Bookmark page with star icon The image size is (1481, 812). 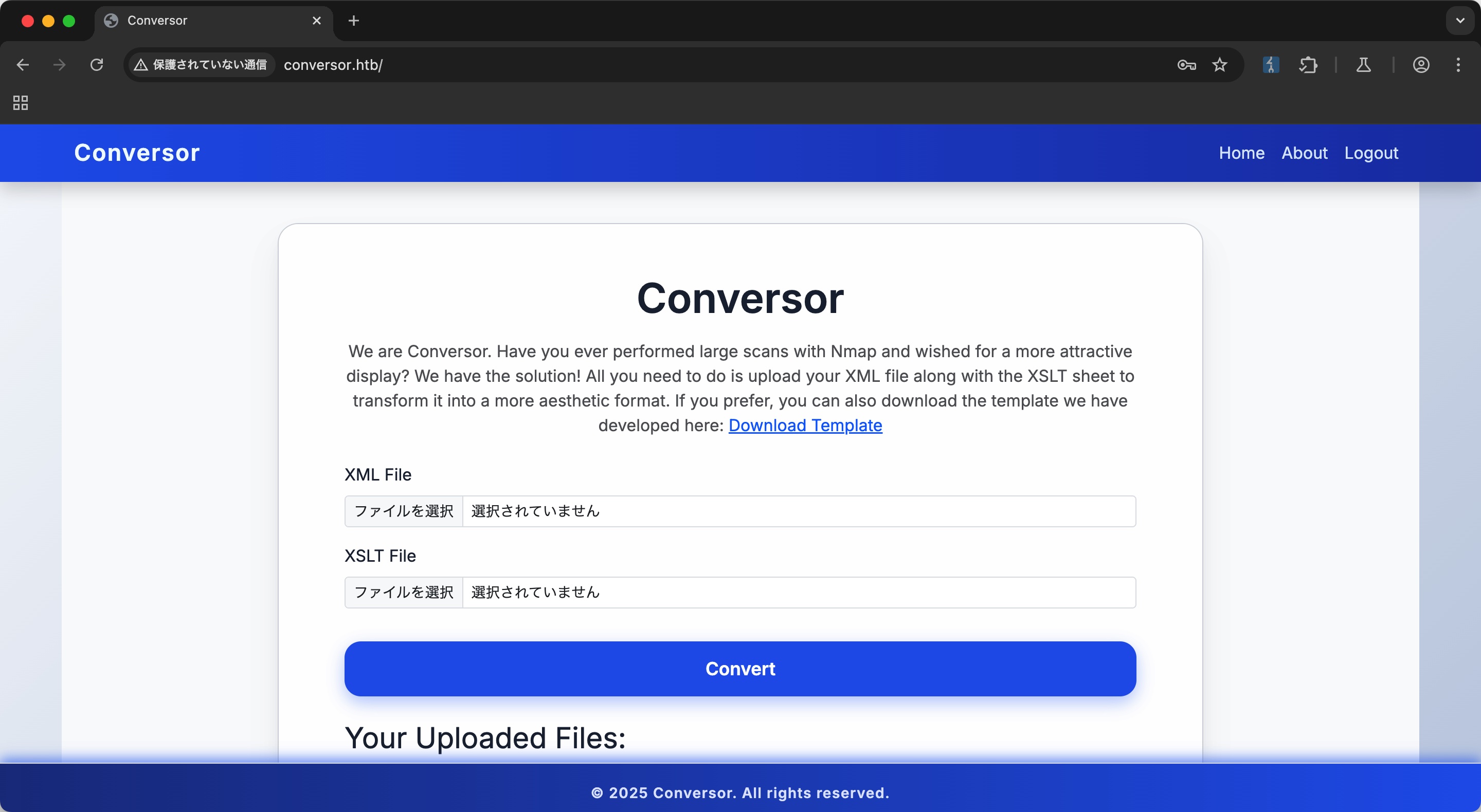[1219, 65]
